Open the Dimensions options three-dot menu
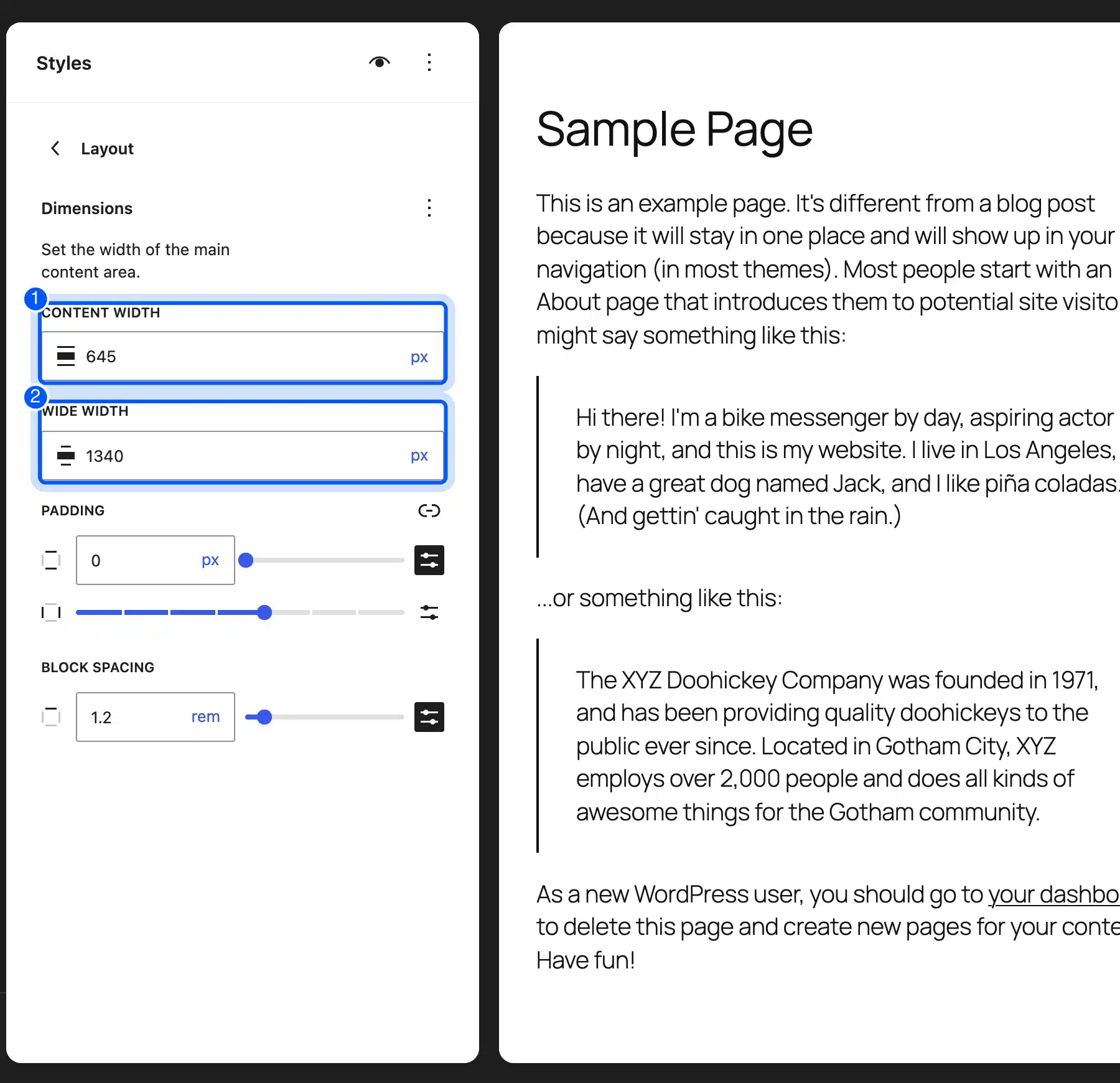This screenshot has width=1120, height=1083. pos(429,208)
